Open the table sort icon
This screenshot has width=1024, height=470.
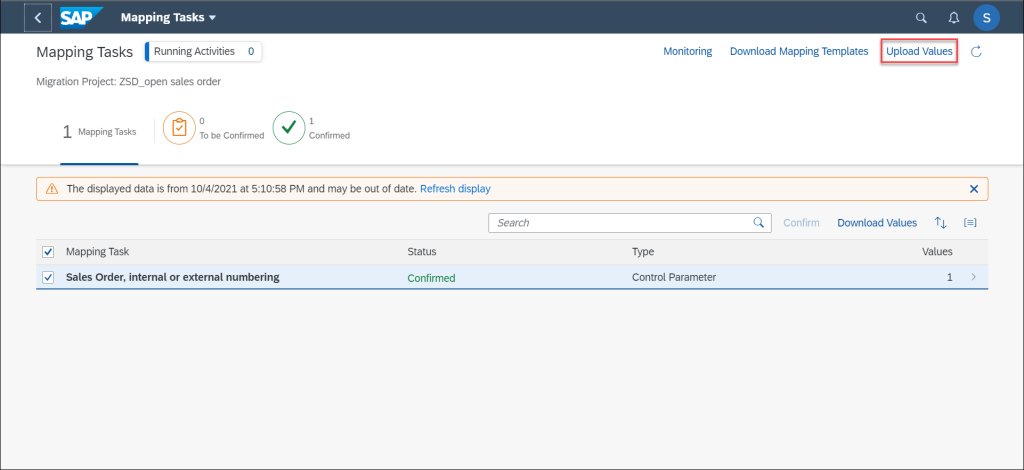coord(940,223)
